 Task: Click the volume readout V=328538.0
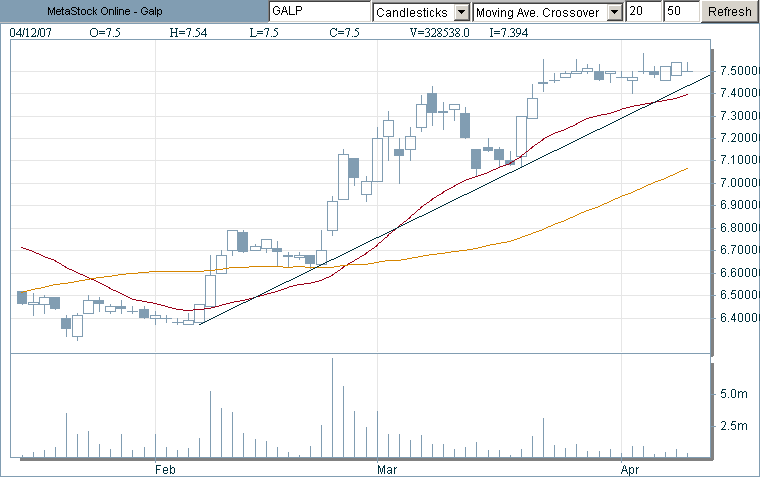(439, 33)
